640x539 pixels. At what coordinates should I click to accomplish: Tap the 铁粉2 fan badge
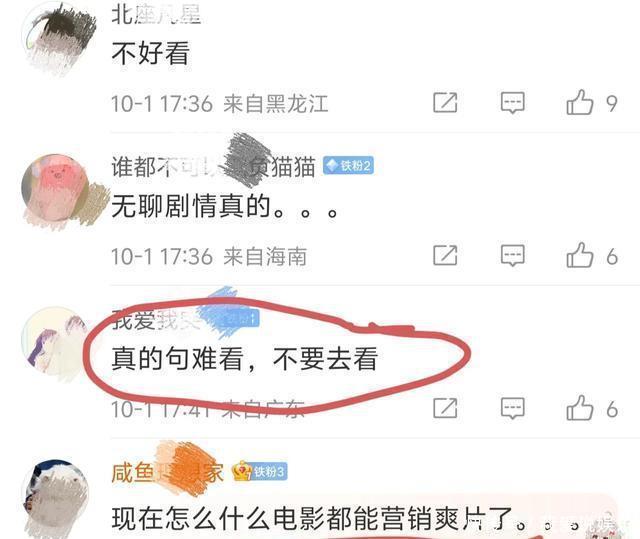348,166
